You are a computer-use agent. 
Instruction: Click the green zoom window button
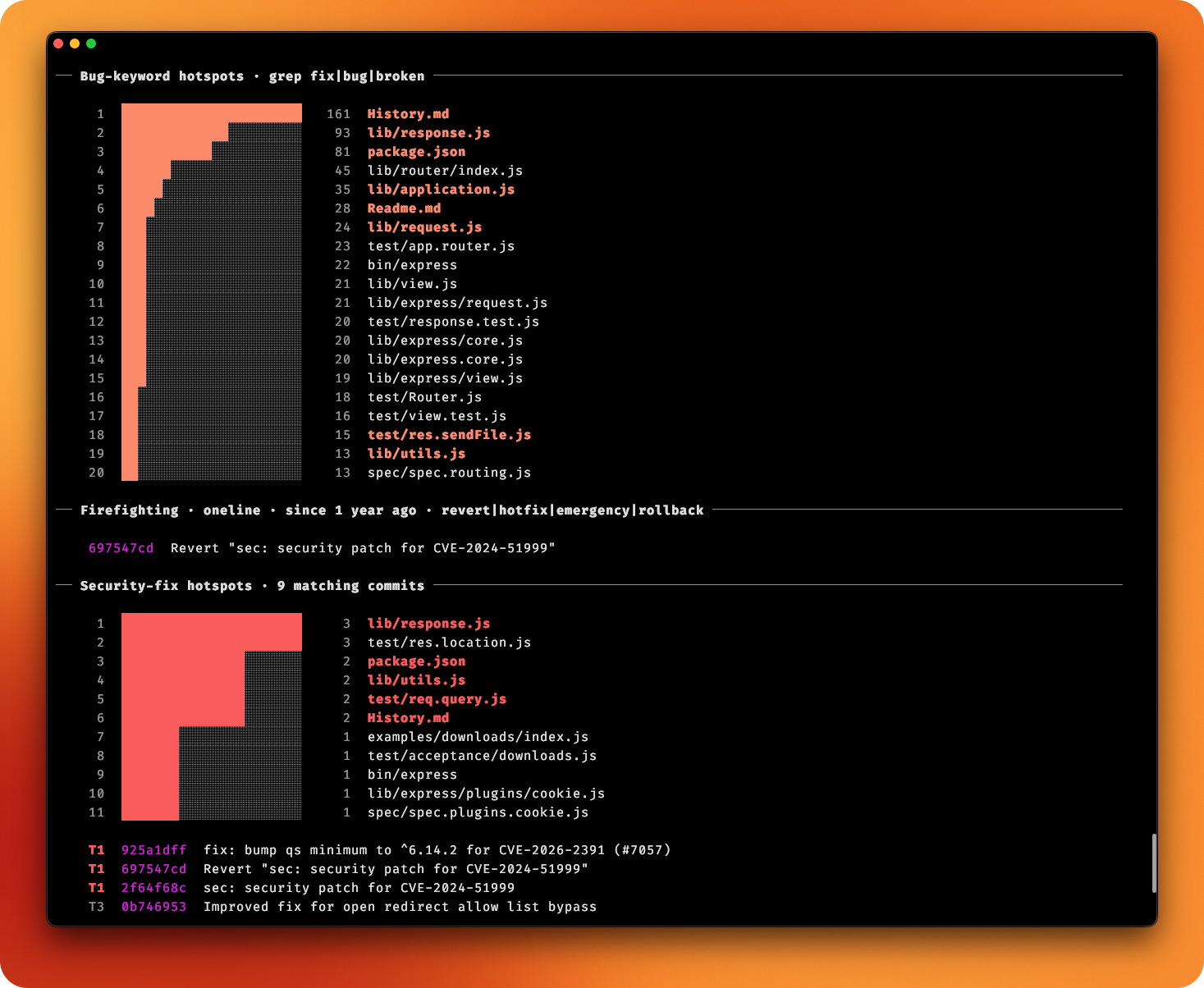point(91,43)
